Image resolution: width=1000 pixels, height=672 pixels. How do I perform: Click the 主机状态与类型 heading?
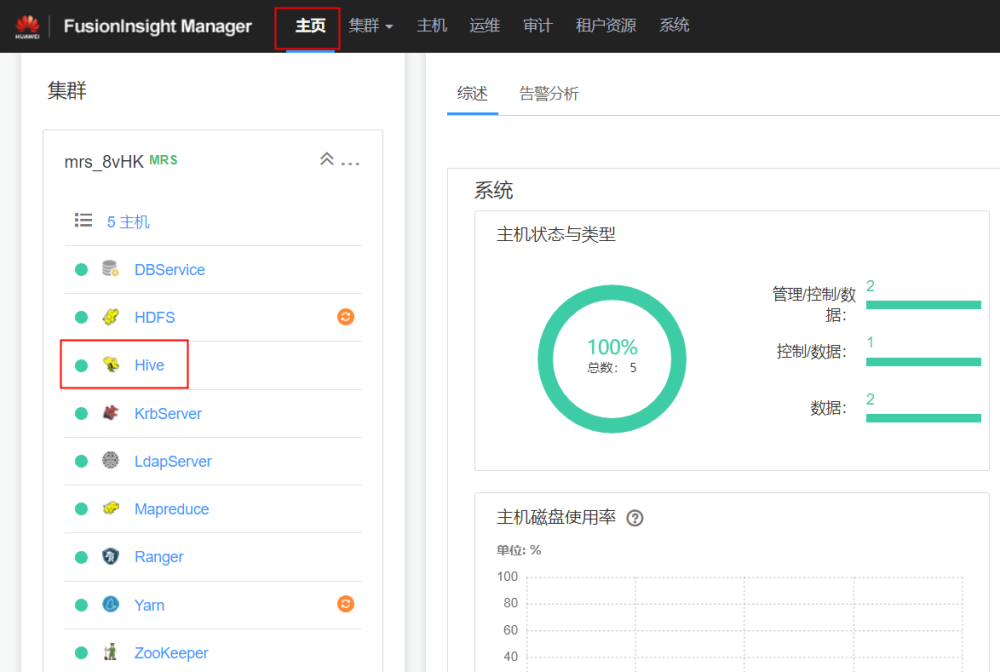pos(555,235)
